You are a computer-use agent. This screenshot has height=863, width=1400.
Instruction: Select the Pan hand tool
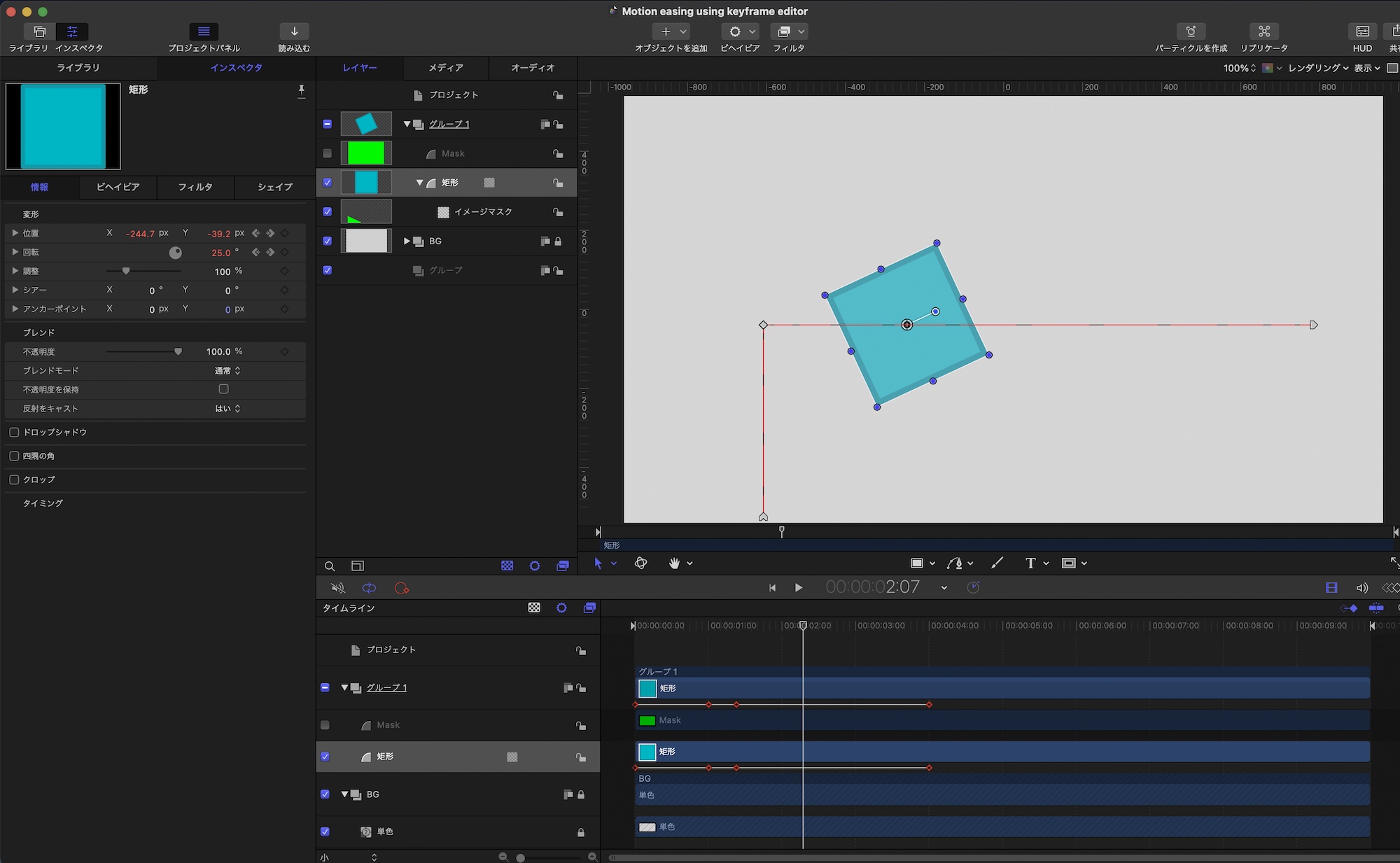click(x=674, y=563)
